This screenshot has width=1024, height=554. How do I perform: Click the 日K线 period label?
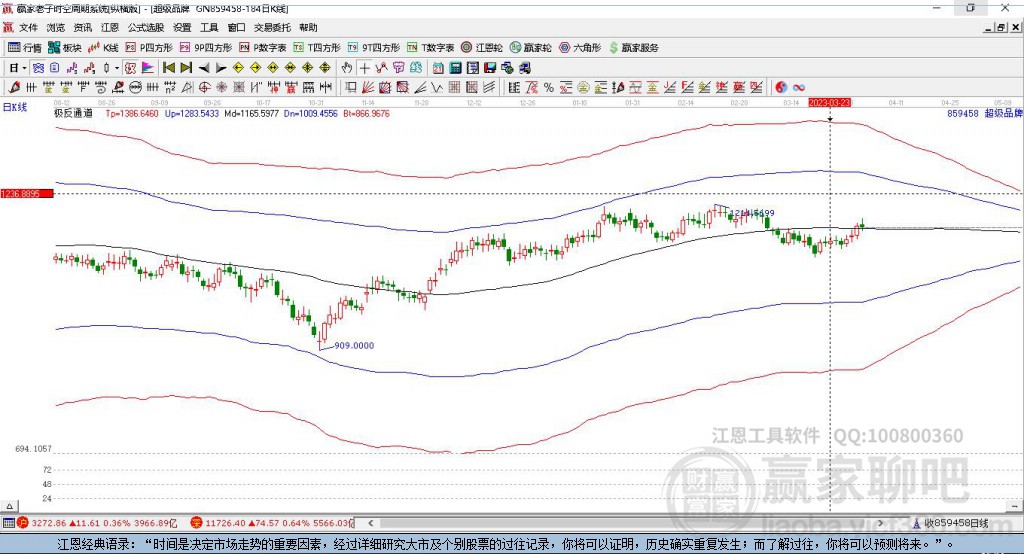pos(15,107)
